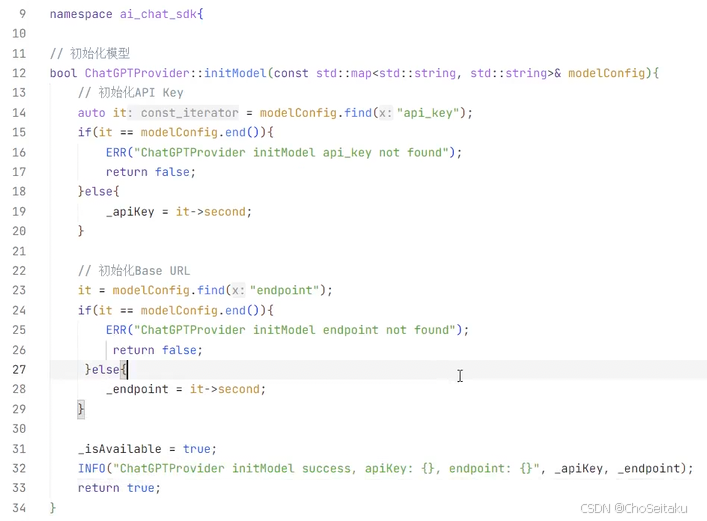The width and height of the screenshot is (707, 521).
Task: Place cursor on ChatGPTProvider in the function signature
Action: pos(137,73)
